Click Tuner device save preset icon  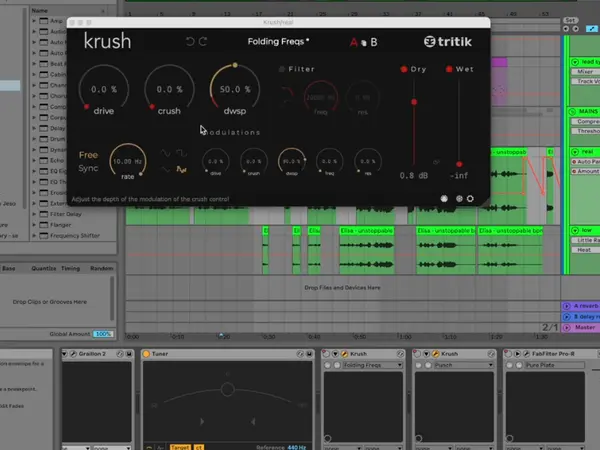(x=309, y=354)
